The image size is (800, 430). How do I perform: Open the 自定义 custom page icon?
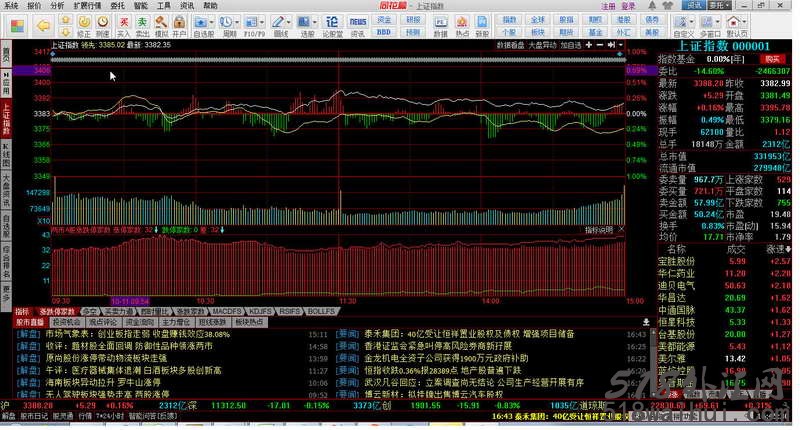[x=681, y=22]
